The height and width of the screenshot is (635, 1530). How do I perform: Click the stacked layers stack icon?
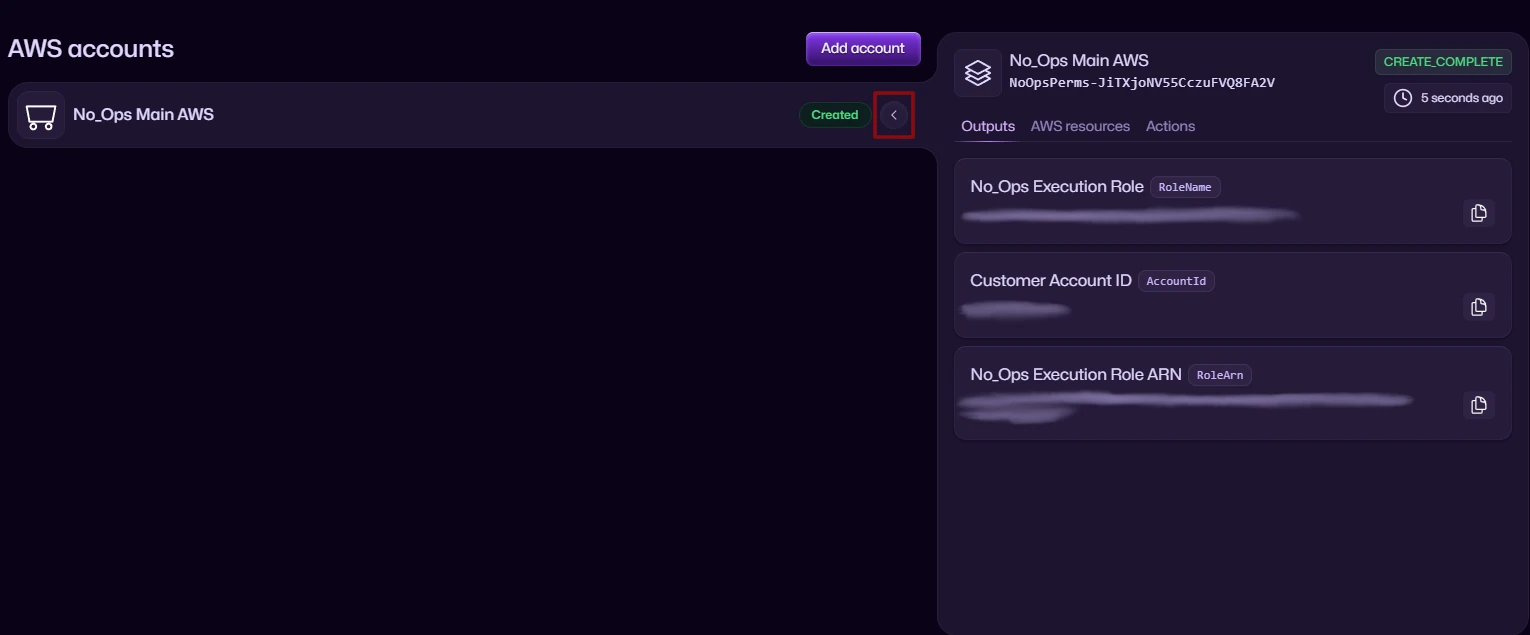(x=977, y=73)
